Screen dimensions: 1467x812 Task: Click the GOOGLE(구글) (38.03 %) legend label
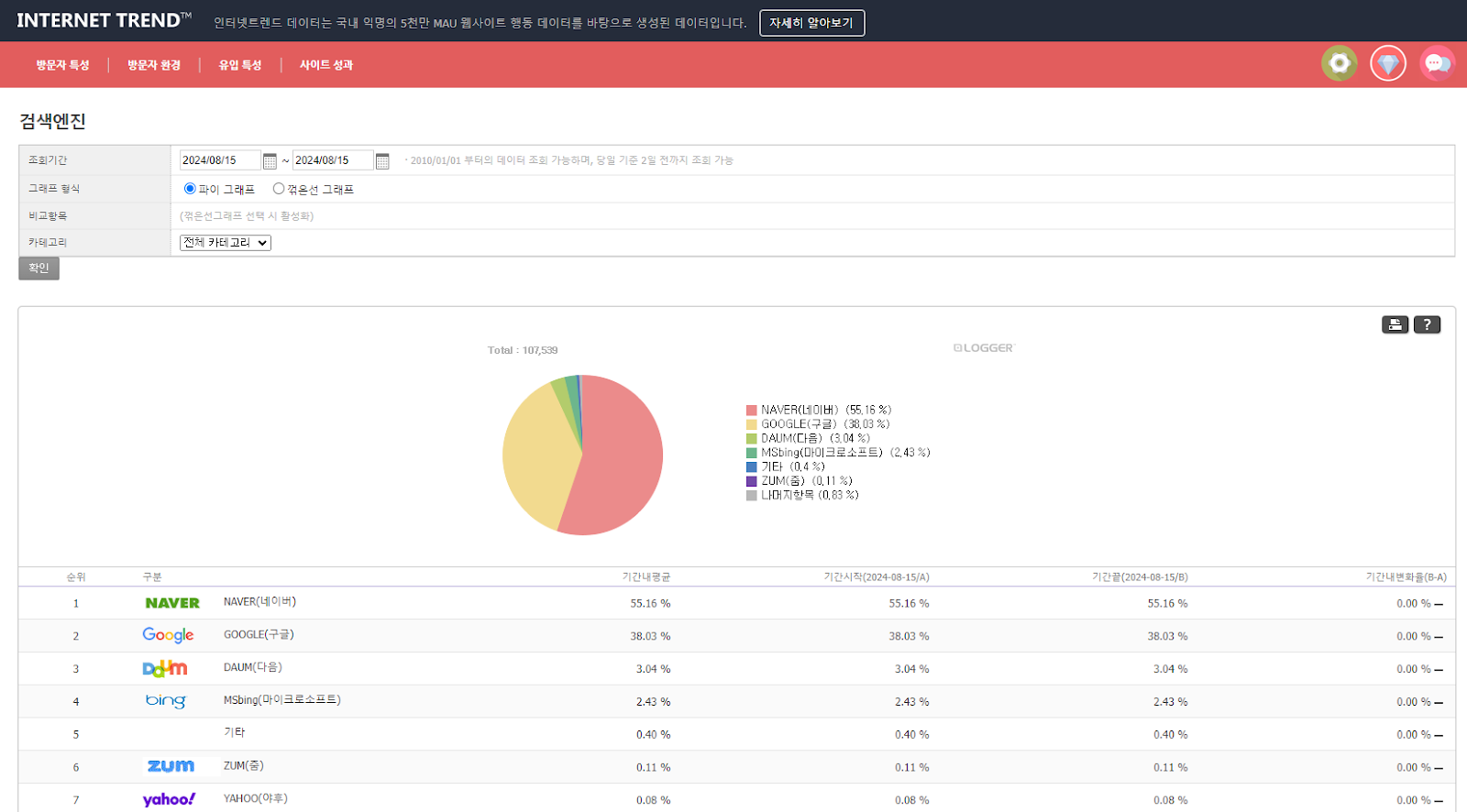pyautogui.click(x=825, y=424)
